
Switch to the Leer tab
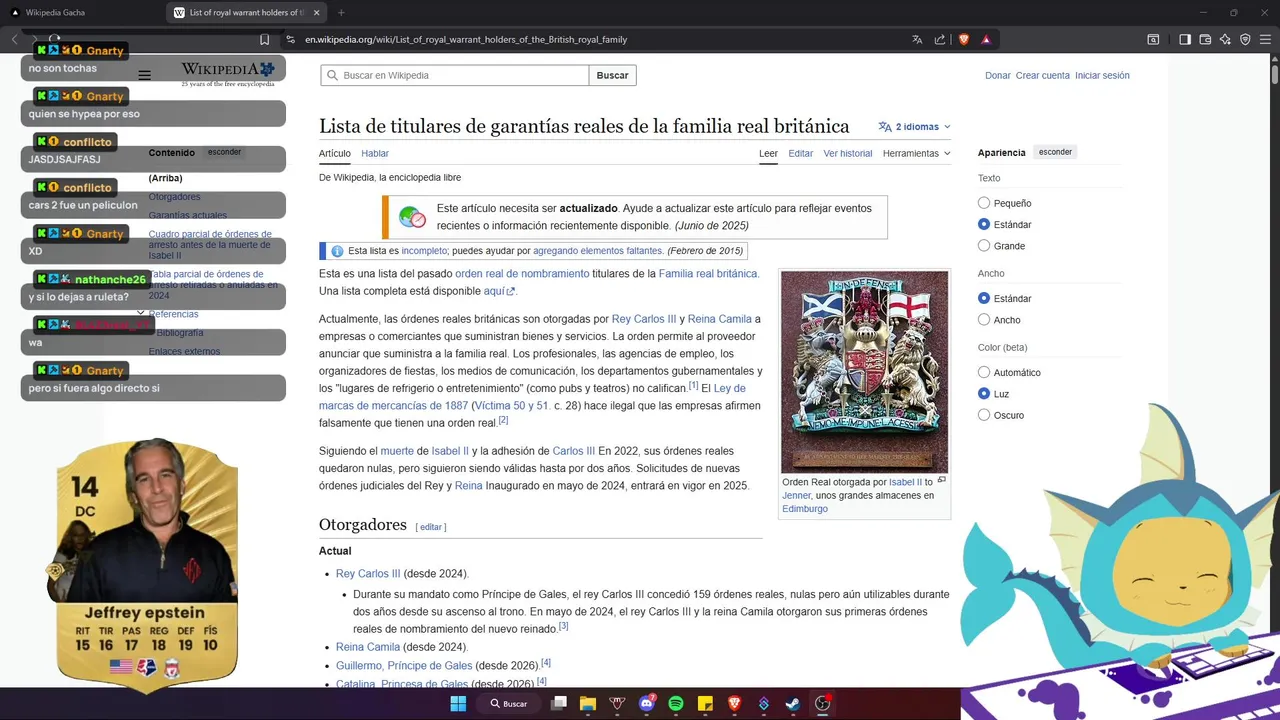(768, 153)
